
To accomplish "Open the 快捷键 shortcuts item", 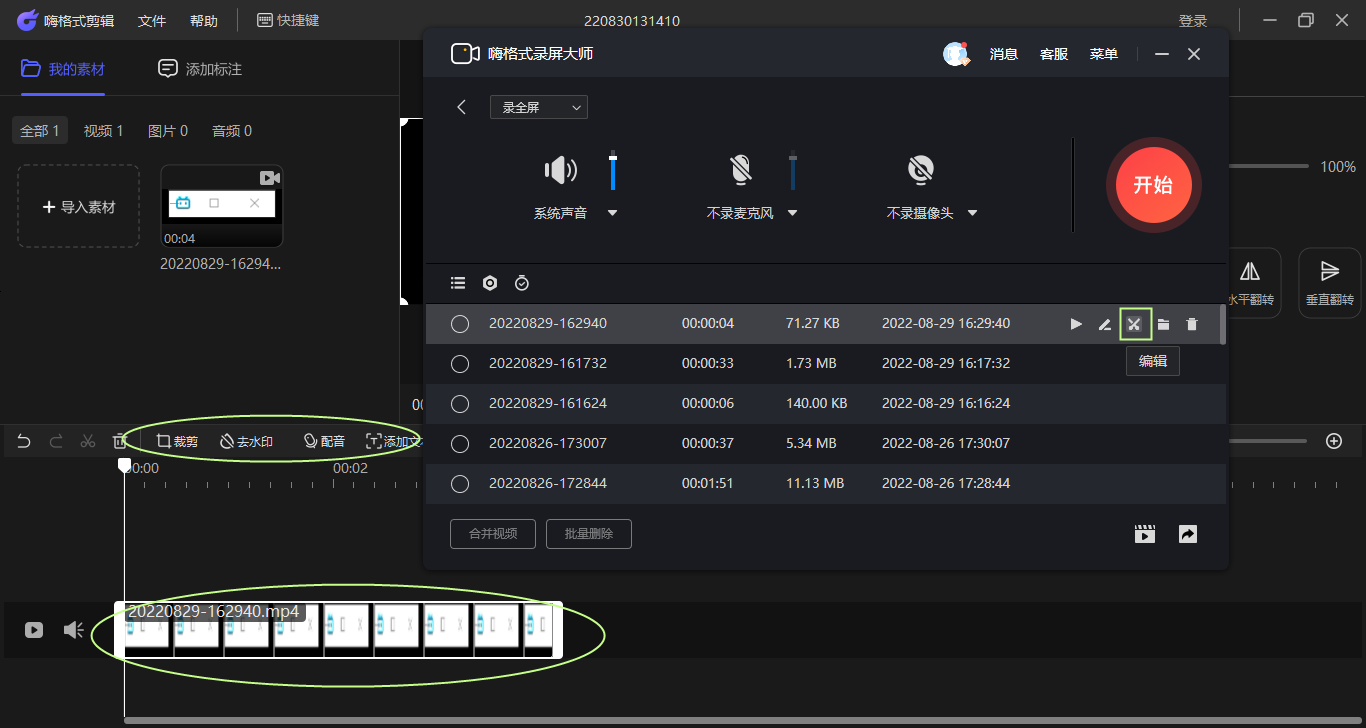I will [x=288, y=20].
